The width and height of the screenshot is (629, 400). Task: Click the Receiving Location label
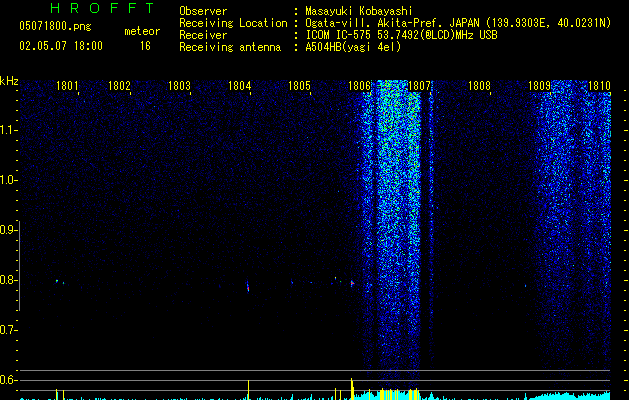233,23
